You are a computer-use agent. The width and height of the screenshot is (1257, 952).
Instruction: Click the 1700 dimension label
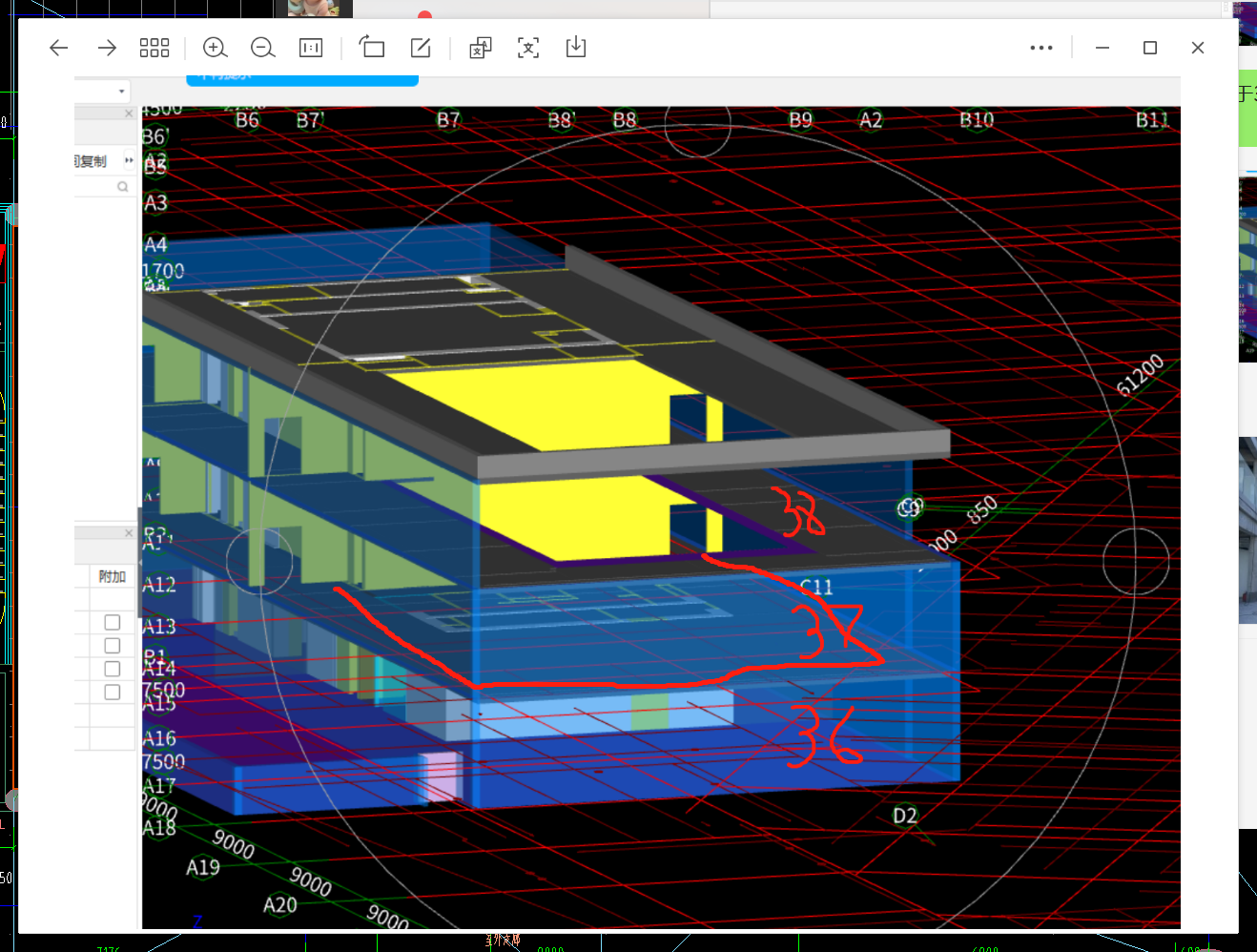click(x=163, y=271)
